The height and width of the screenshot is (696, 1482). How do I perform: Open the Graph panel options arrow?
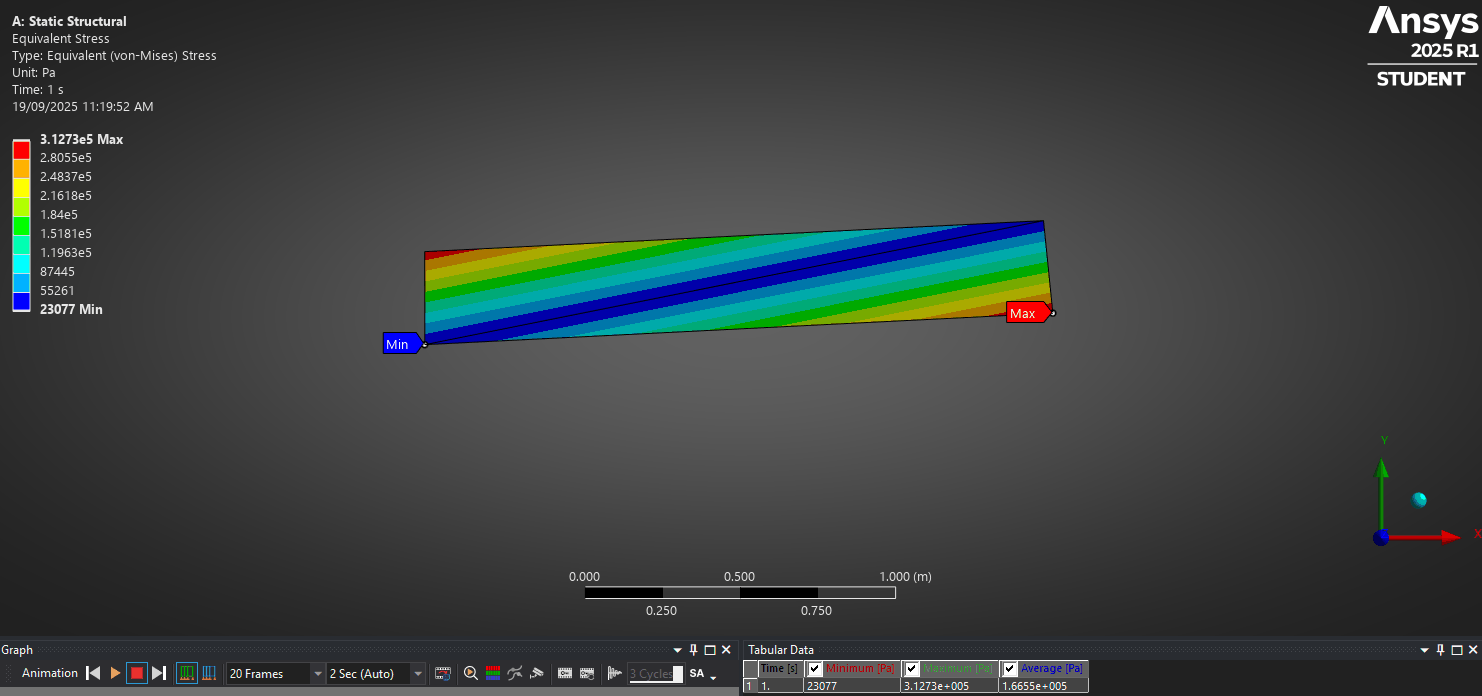(x=678, y=650)
